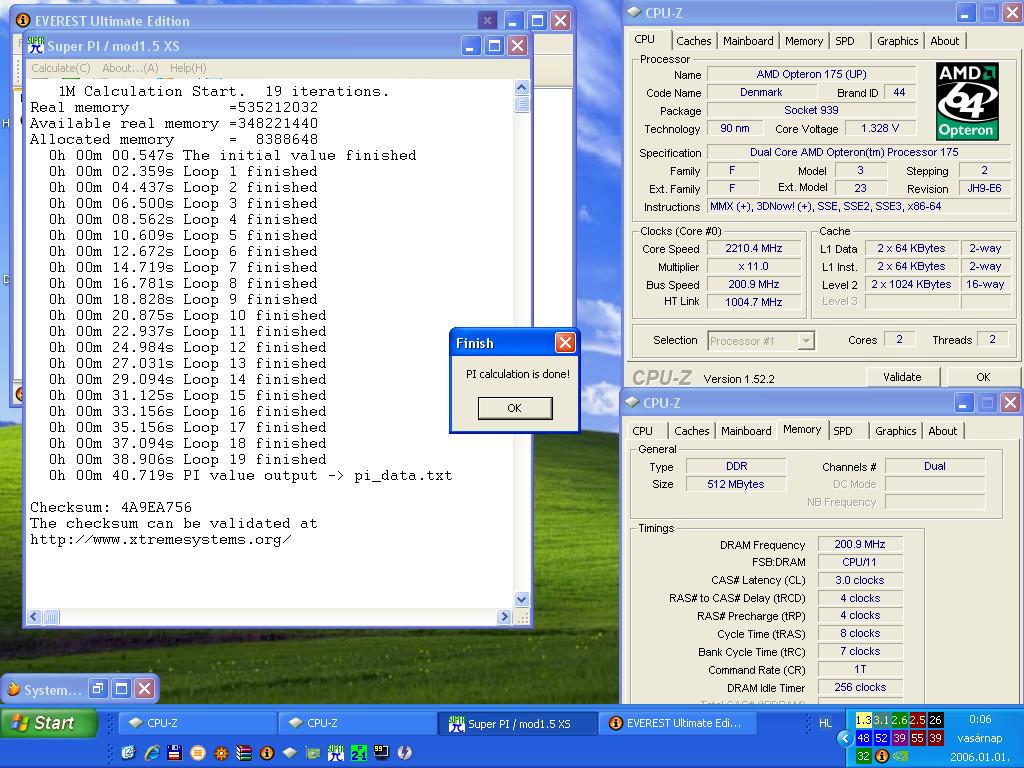Click the Command Rate value 1T
The image size is (1024, 768).
point(859,669)
